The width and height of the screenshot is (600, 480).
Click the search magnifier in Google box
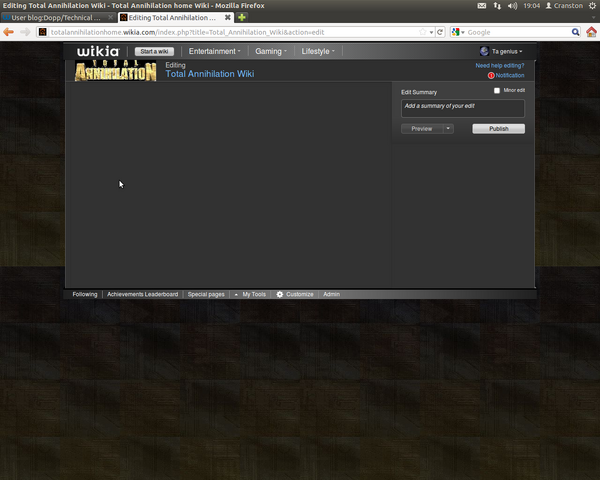575,32
